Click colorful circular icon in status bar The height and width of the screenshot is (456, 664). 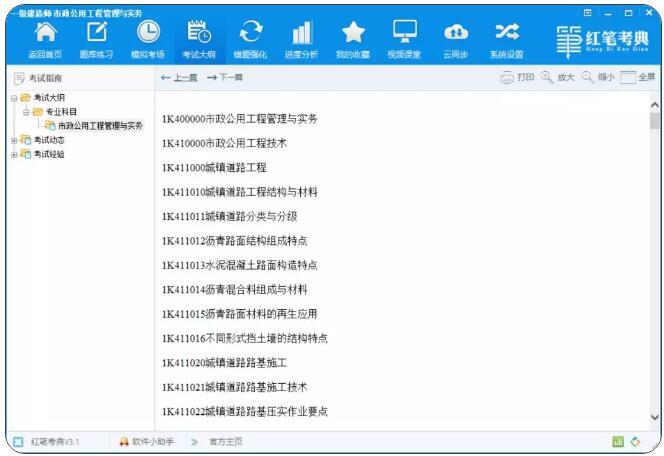point(635,442)
